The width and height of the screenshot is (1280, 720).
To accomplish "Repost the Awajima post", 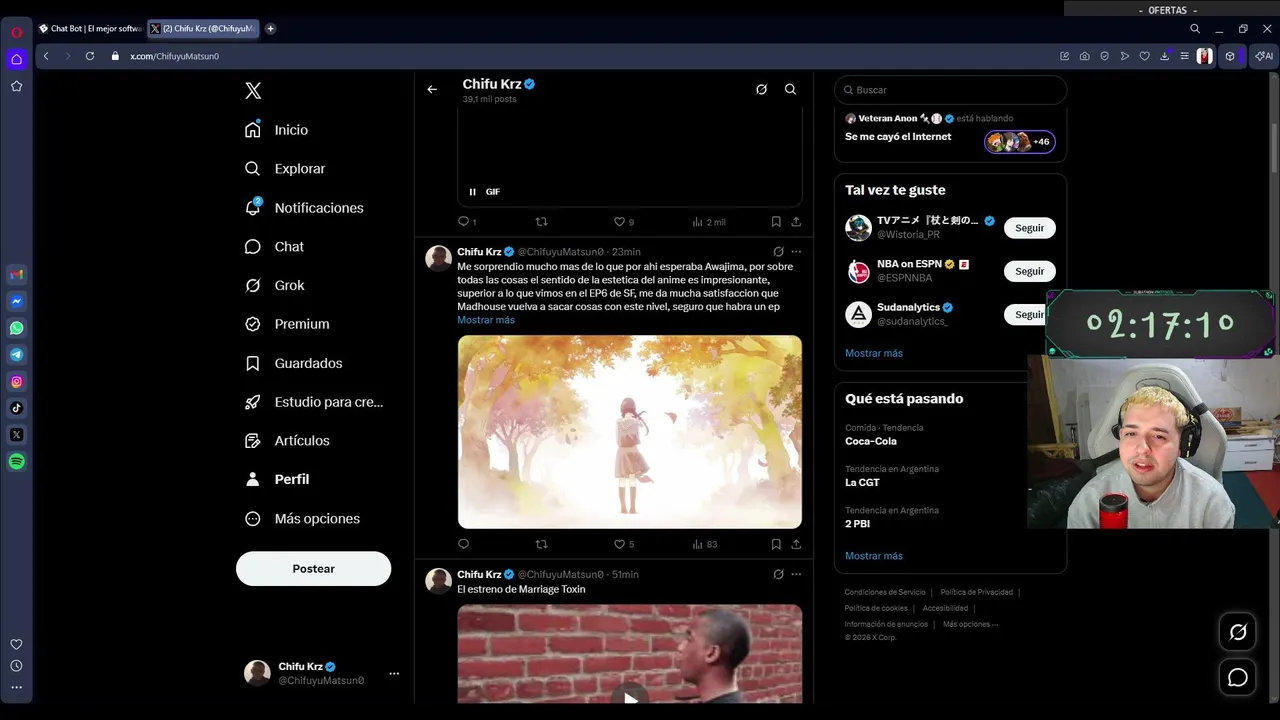I will 542,544.
